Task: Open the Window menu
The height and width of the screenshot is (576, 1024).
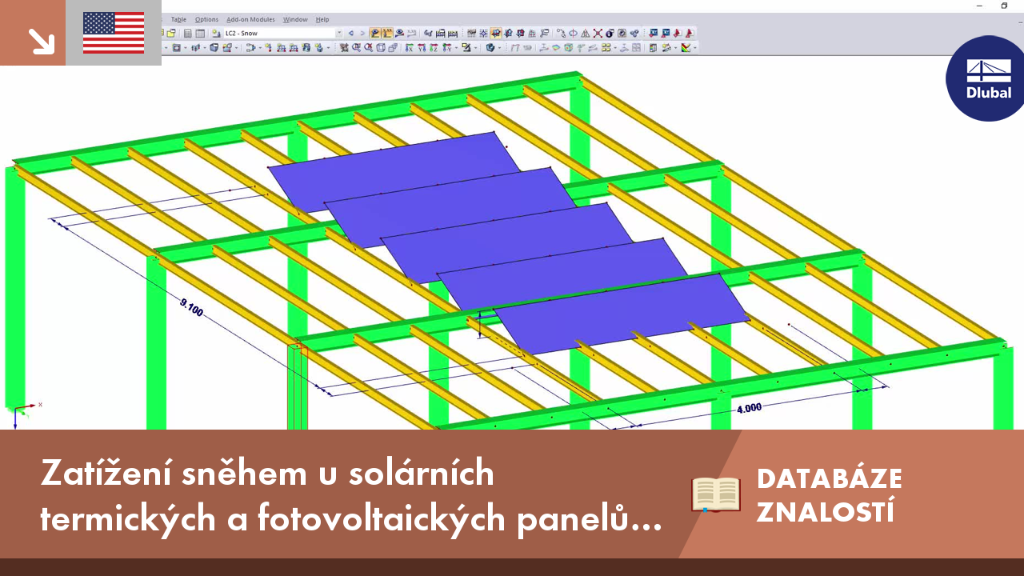Action: pyautogui.click(x=295, y=20)
